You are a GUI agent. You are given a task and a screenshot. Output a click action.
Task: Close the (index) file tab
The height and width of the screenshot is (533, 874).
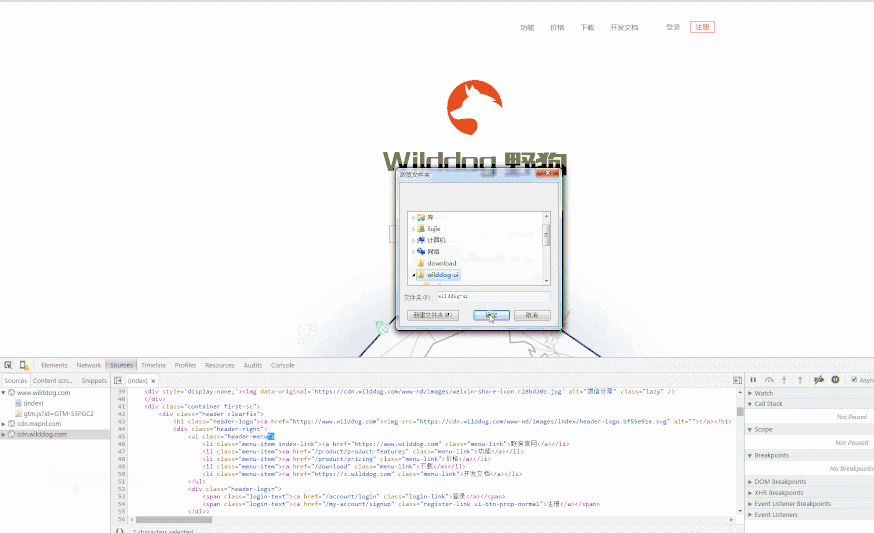point(153,381)
